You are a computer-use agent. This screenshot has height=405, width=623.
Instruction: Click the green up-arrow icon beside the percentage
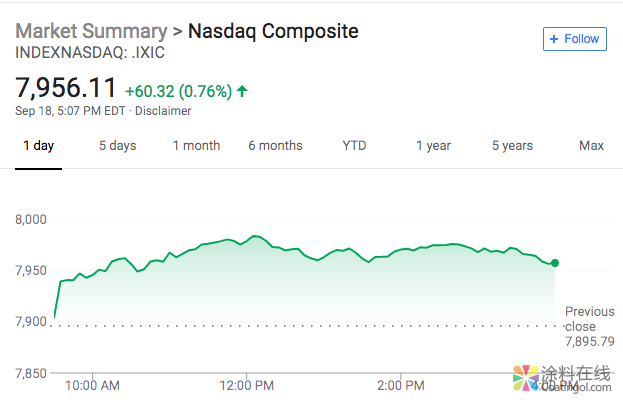pyautogui.click(x=242, y=92)
